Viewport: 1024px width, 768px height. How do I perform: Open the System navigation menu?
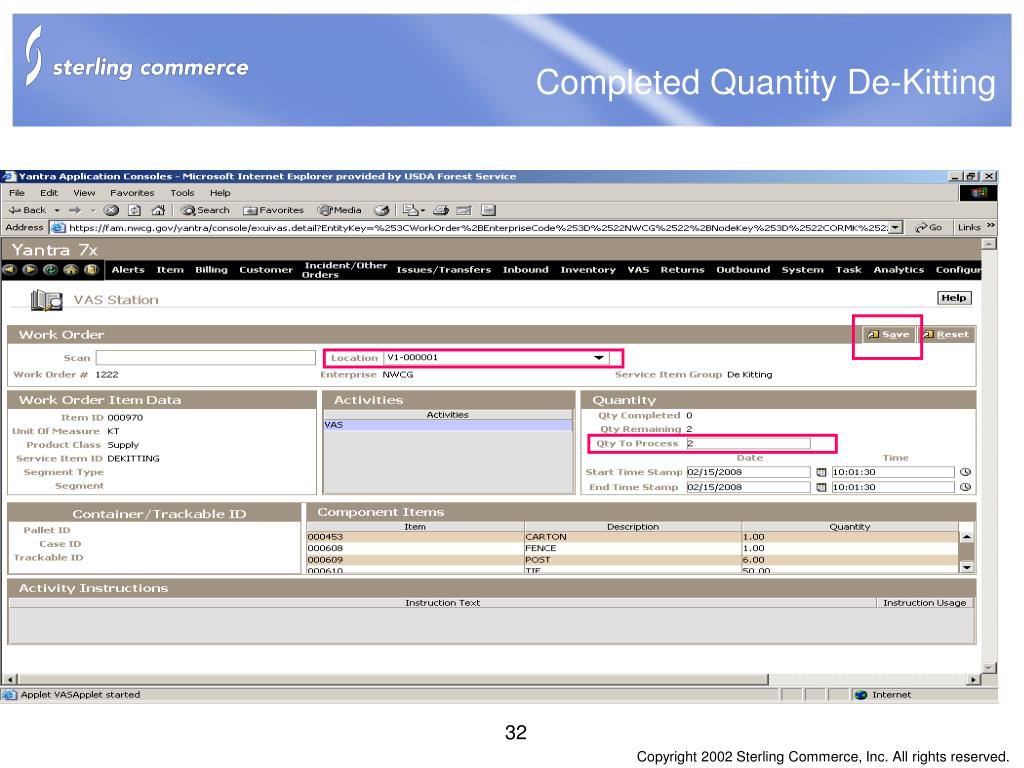tap(803, 270)
